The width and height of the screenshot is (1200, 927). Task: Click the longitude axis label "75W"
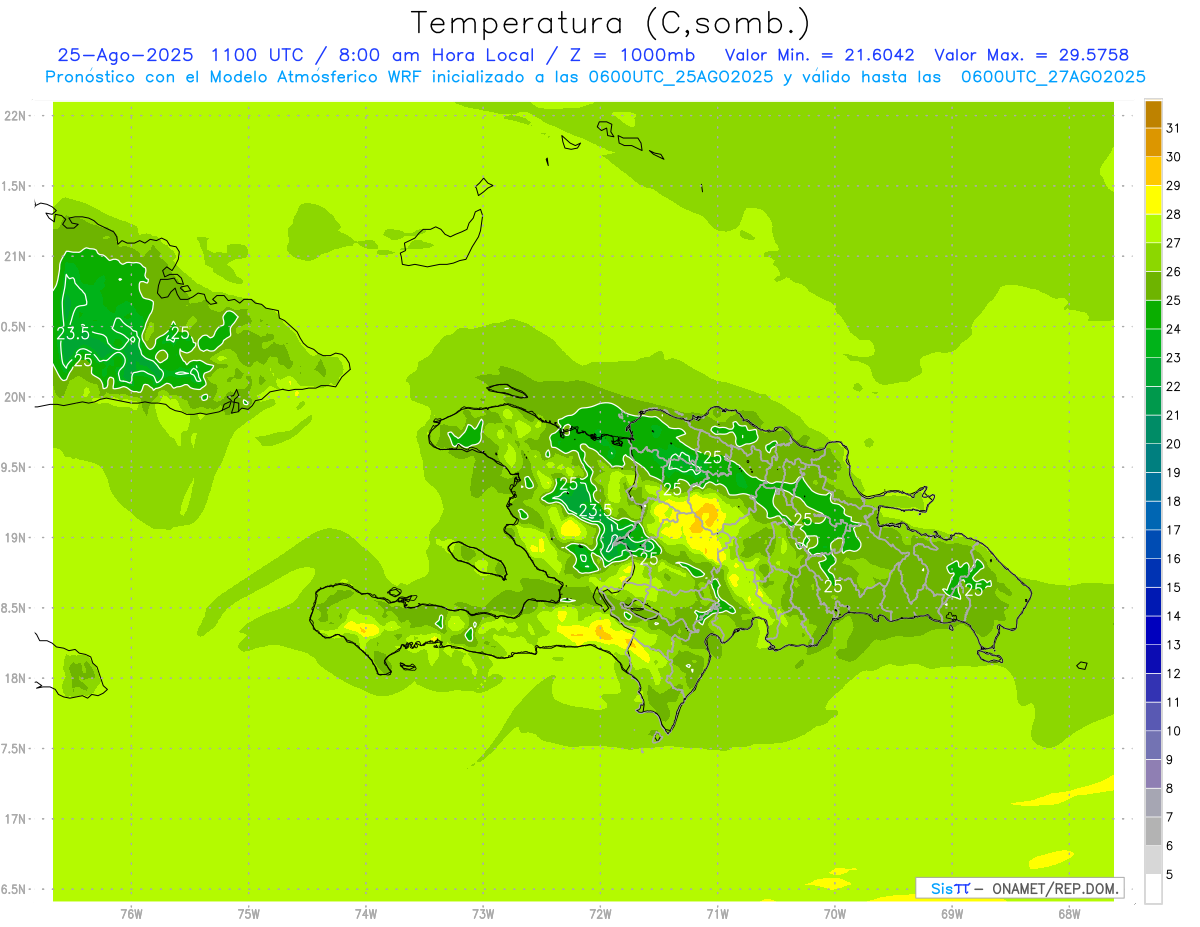tap(249, 914)
